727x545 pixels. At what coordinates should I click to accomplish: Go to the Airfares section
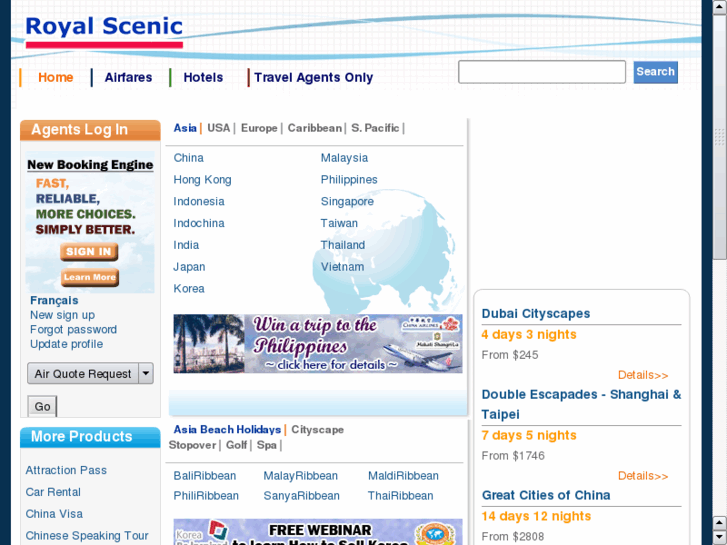point(128,77)
